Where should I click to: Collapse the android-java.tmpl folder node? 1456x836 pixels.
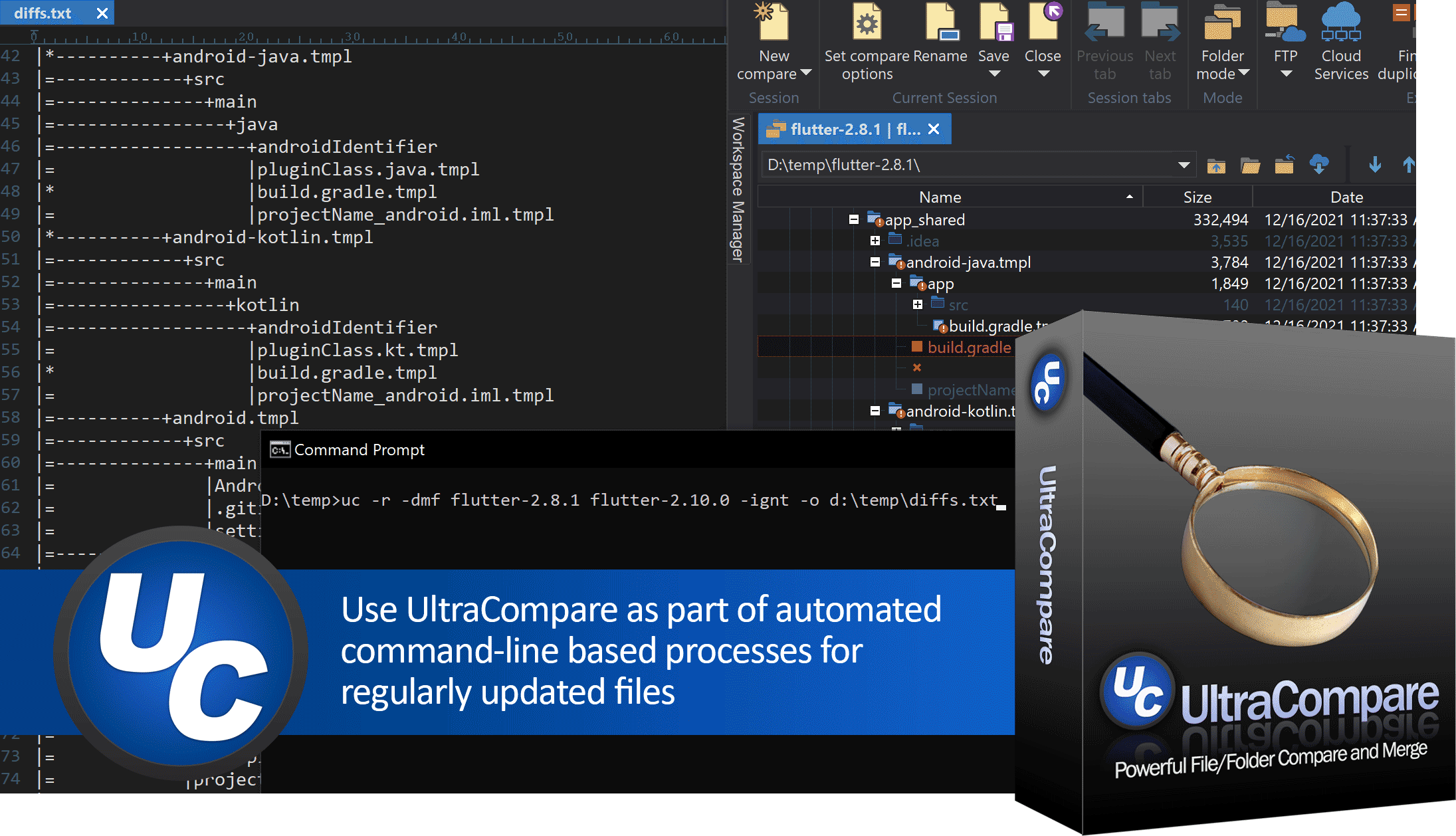pos(875,262)
